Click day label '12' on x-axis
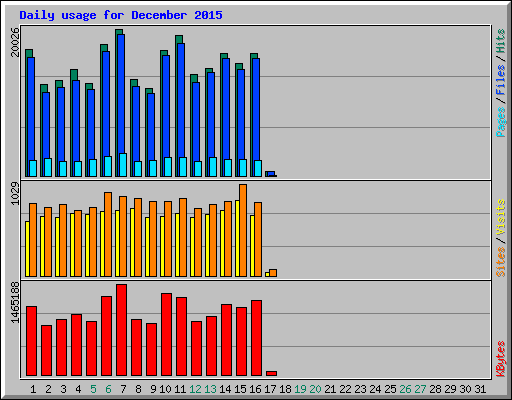The image size is (512, 400). click(x=195, y=389)
